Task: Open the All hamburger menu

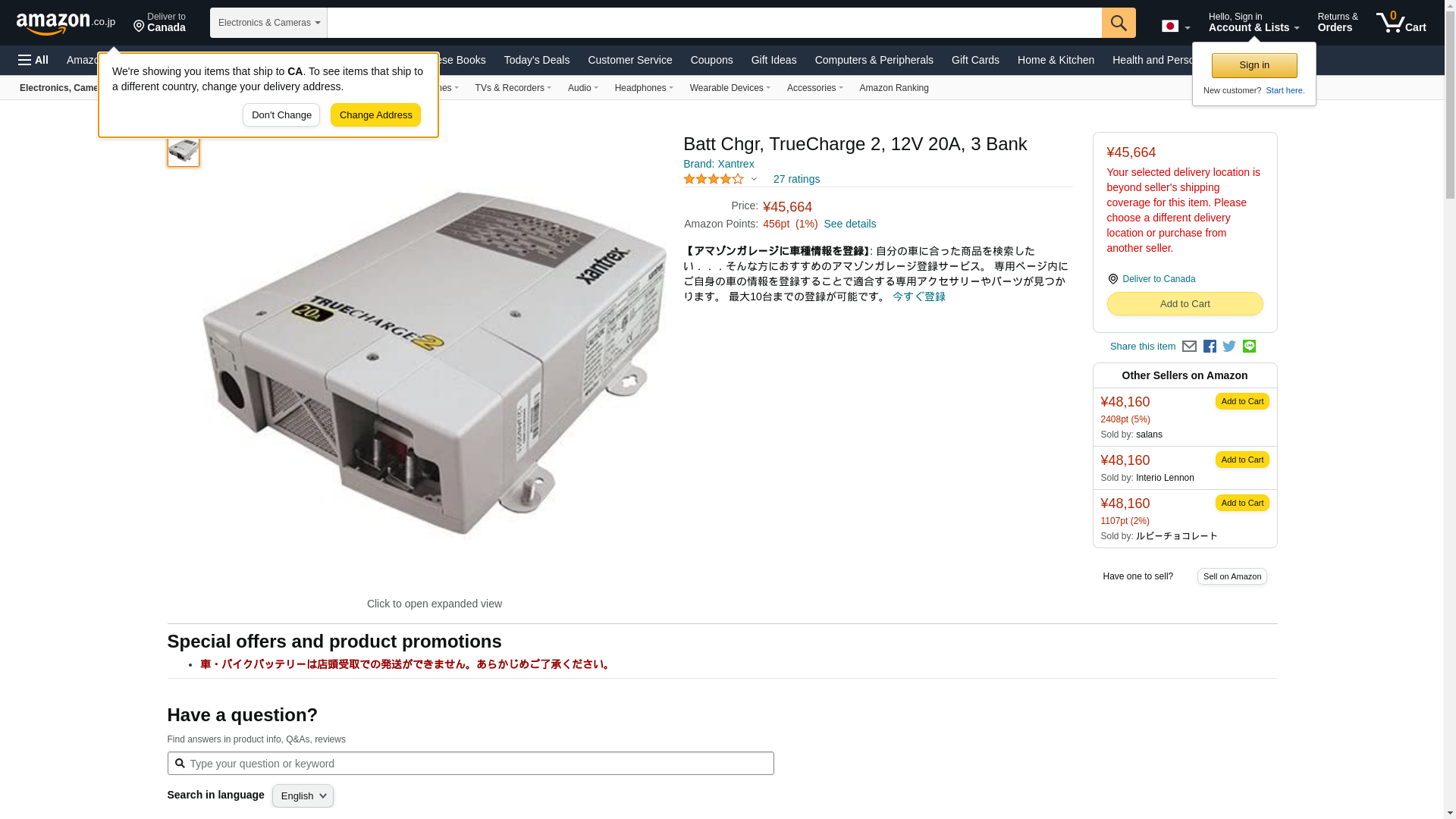Action: [33, 60]
